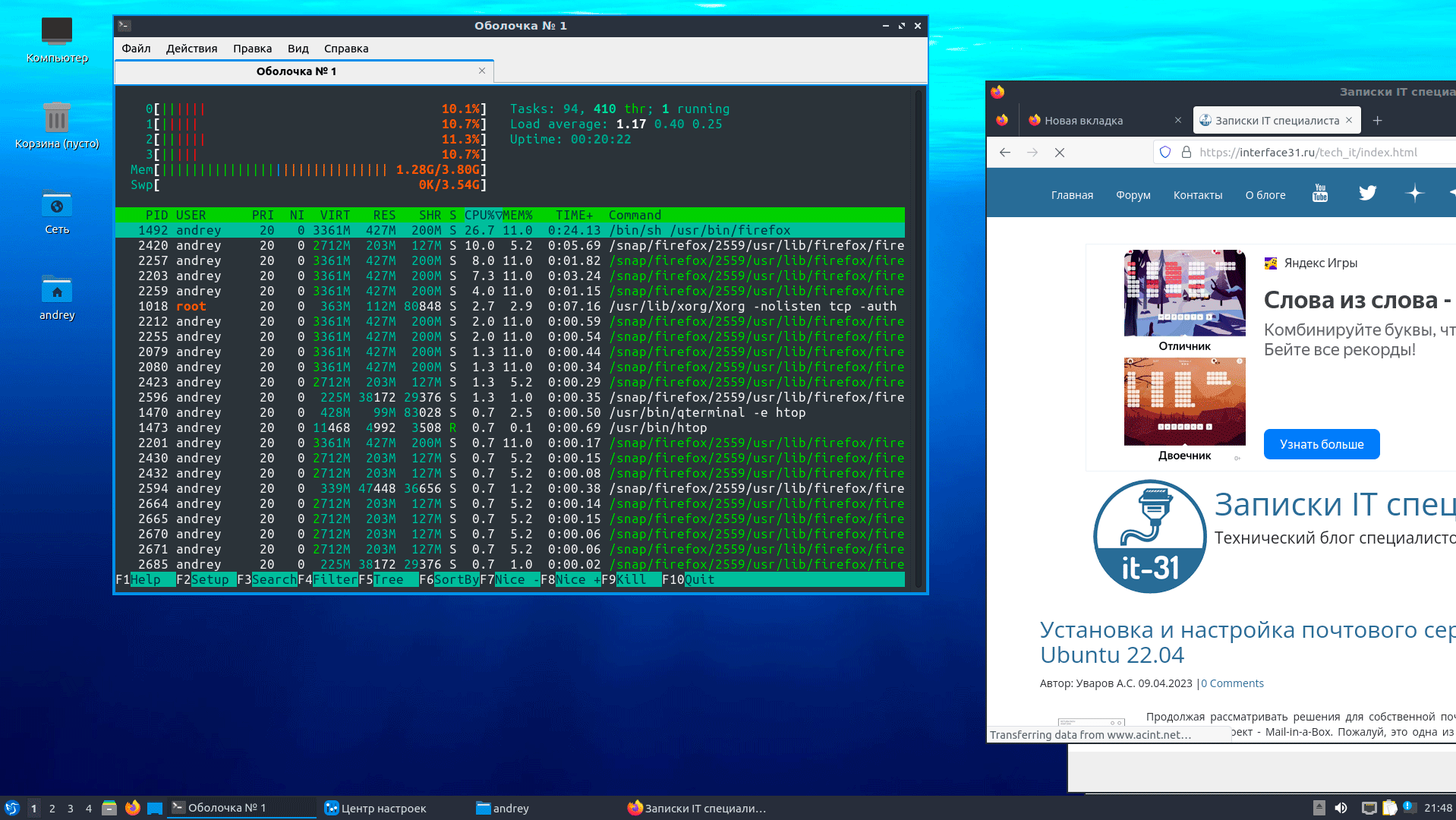Sort htop processes by the MEM% column
Screen dimensions: 1456x820
[518, 216]
